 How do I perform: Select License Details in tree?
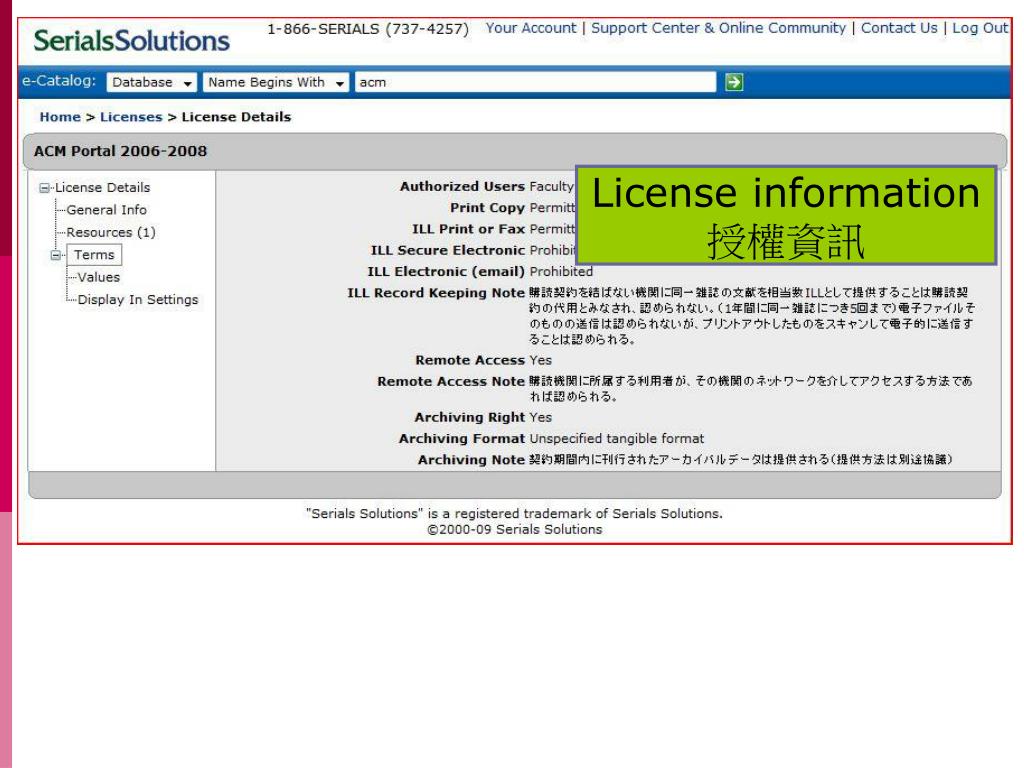click(103, 187)
